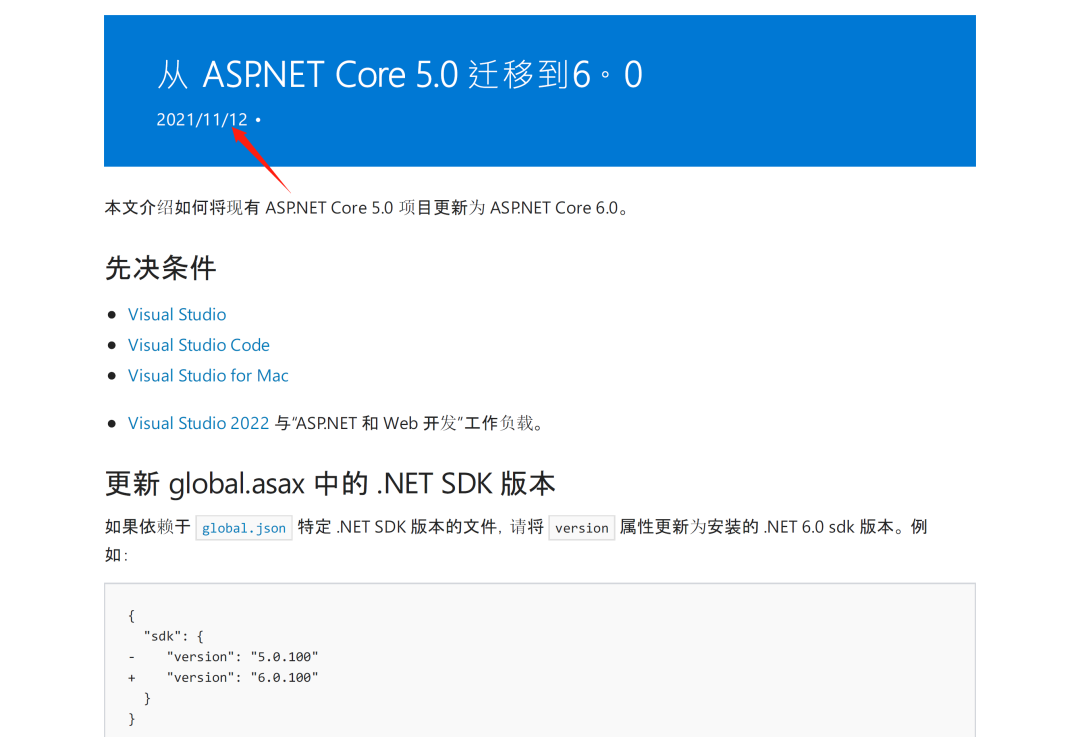Viewport: 1080px width, 737px height.
Task: Open the Visual Studio link
Action: coord(177,314)
